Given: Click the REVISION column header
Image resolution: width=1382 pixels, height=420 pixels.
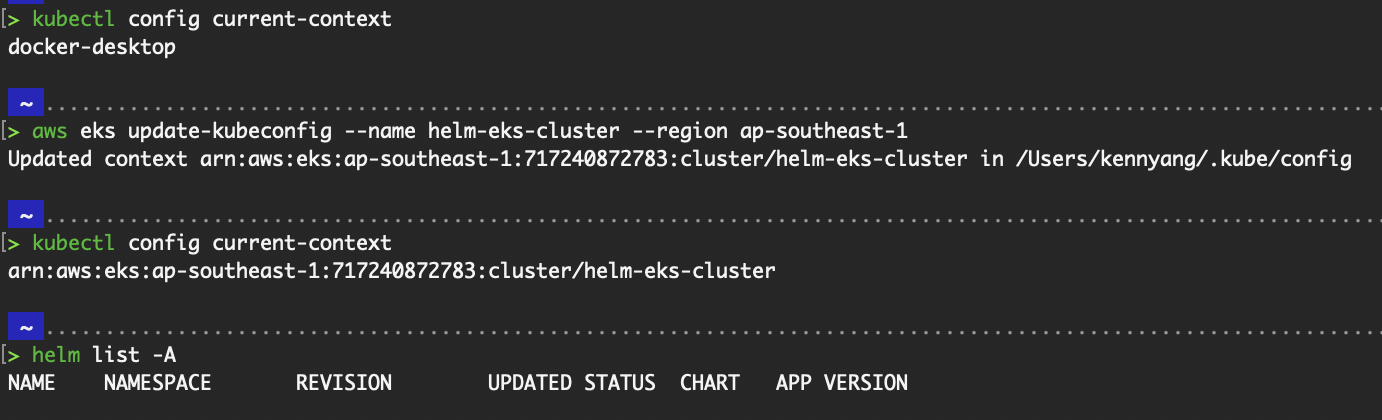Looking at the screenshot, I should pyautogui.click(x=344, y=383).
